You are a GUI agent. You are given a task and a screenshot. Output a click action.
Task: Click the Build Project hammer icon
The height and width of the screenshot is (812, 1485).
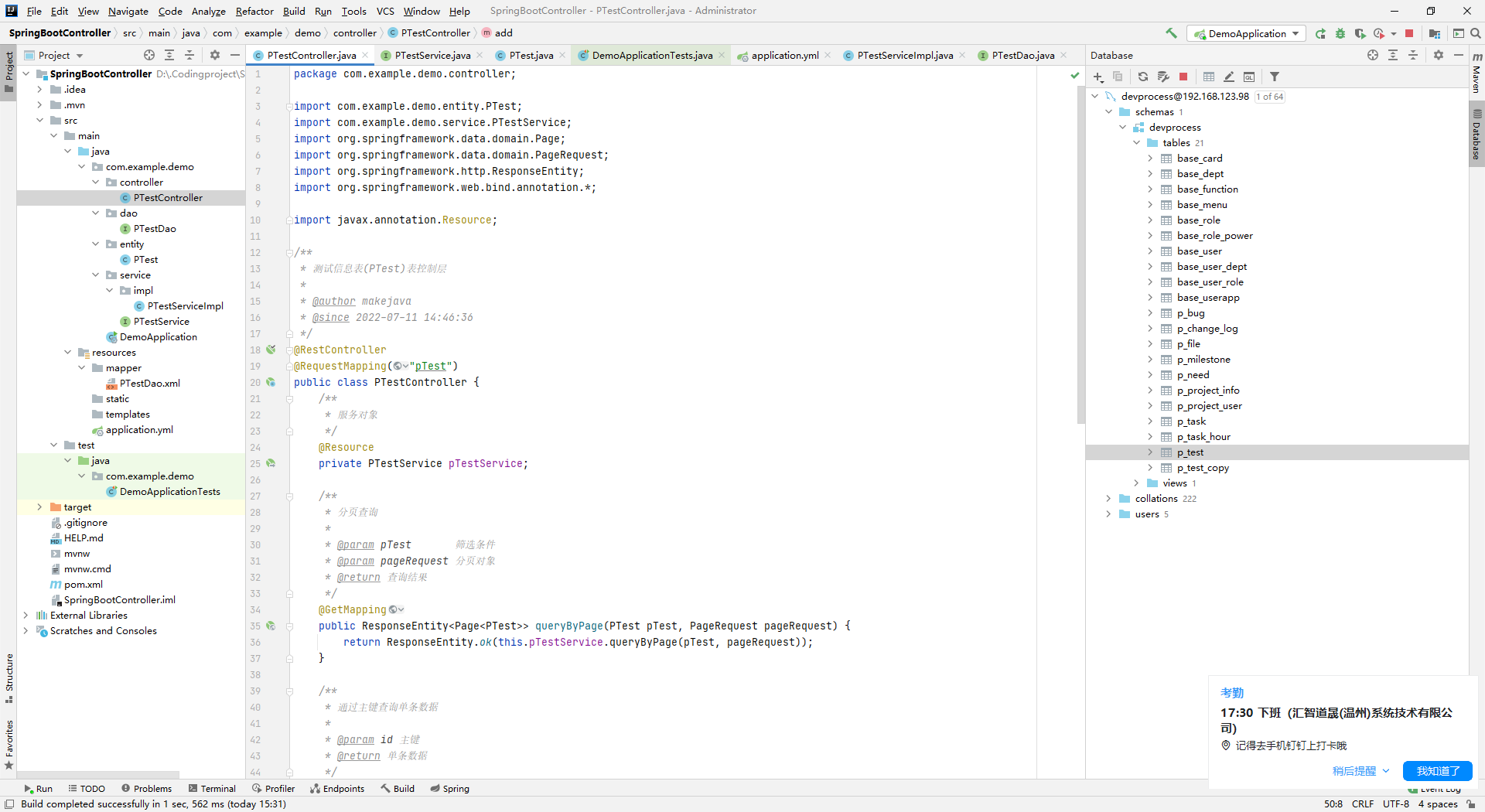click(1172, 33)
